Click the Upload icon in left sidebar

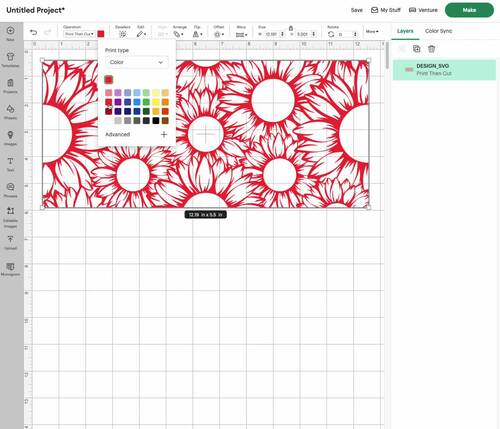pyautogui.click(x=10, y=242)
